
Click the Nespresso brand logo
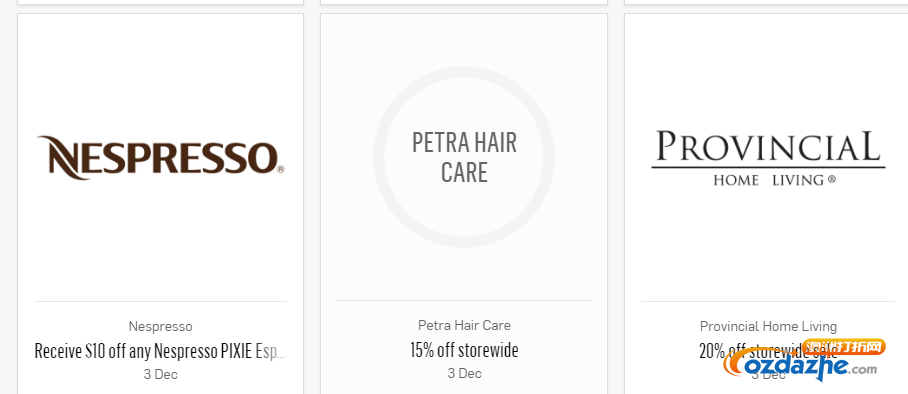click(x=160, y=157)
